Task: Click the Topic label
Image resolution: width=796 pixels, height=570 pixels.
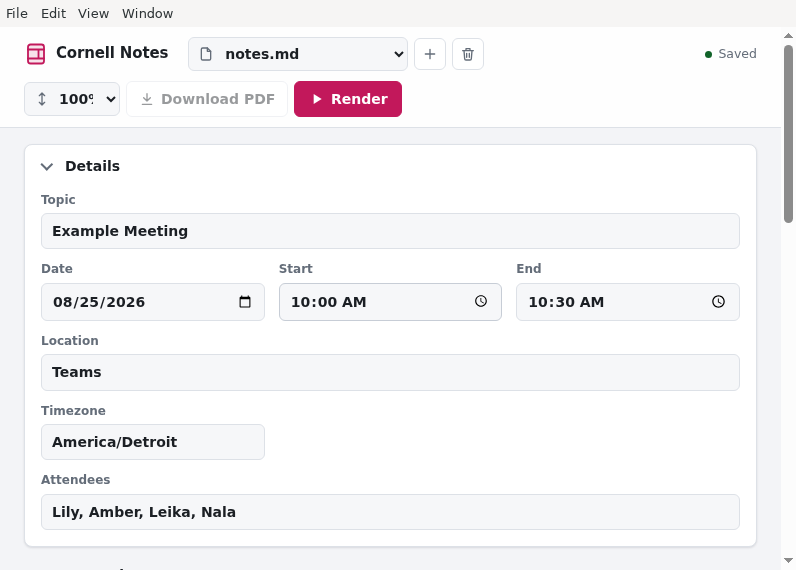Action: [x=58, y=199]
